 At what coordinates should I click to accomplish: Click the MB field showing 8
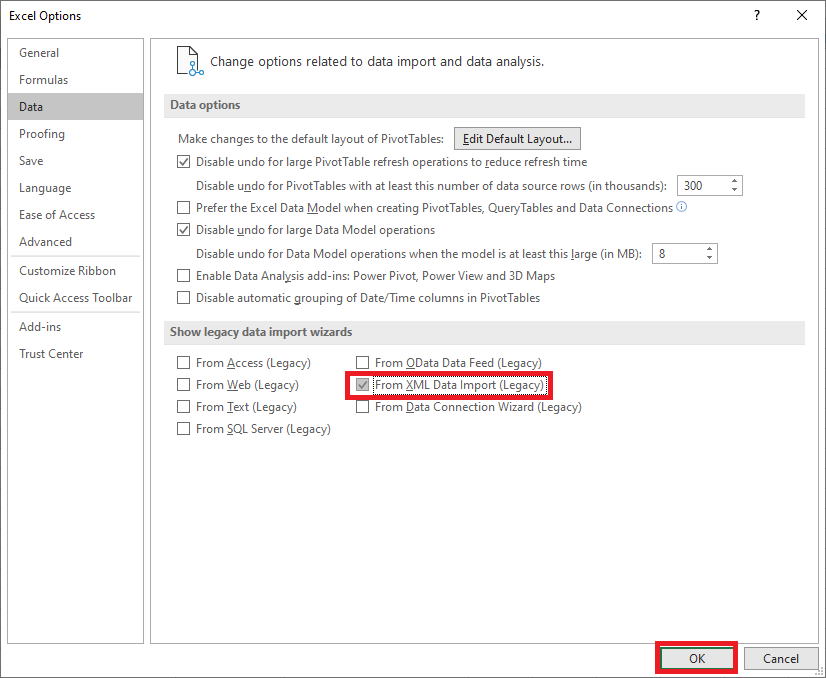[x=678, y=253]
